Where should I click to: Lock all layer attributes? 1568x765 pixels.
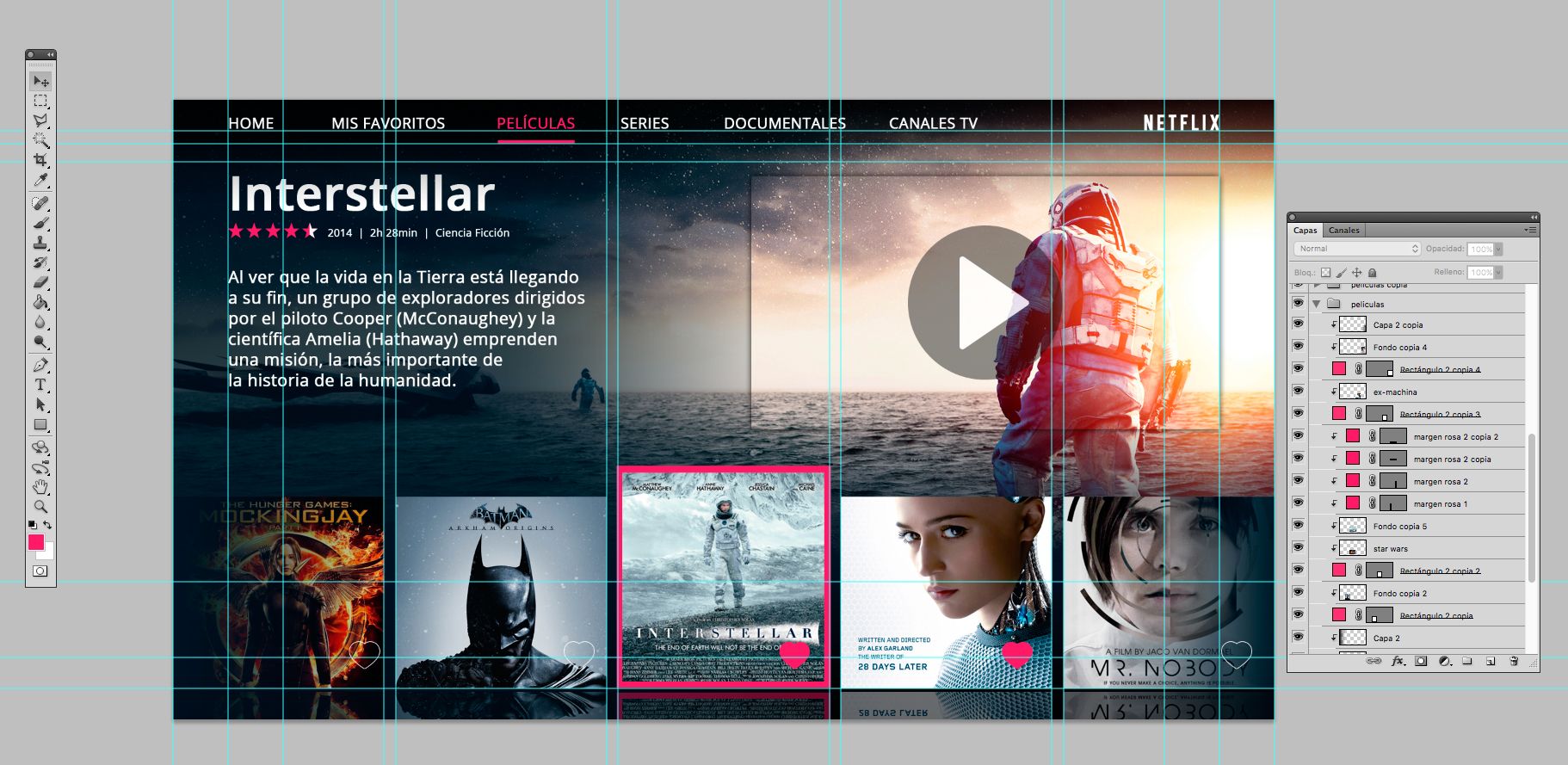click(x=1372, y=272)
